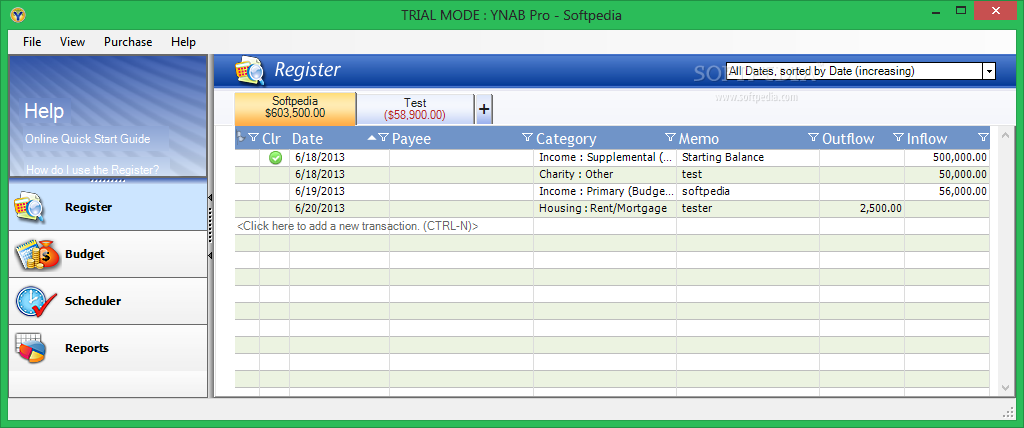This screenshot has height=428, width=1024.
Task: Select the 'Income : Supplemental' category cell
Action: (x=605, y=157)
